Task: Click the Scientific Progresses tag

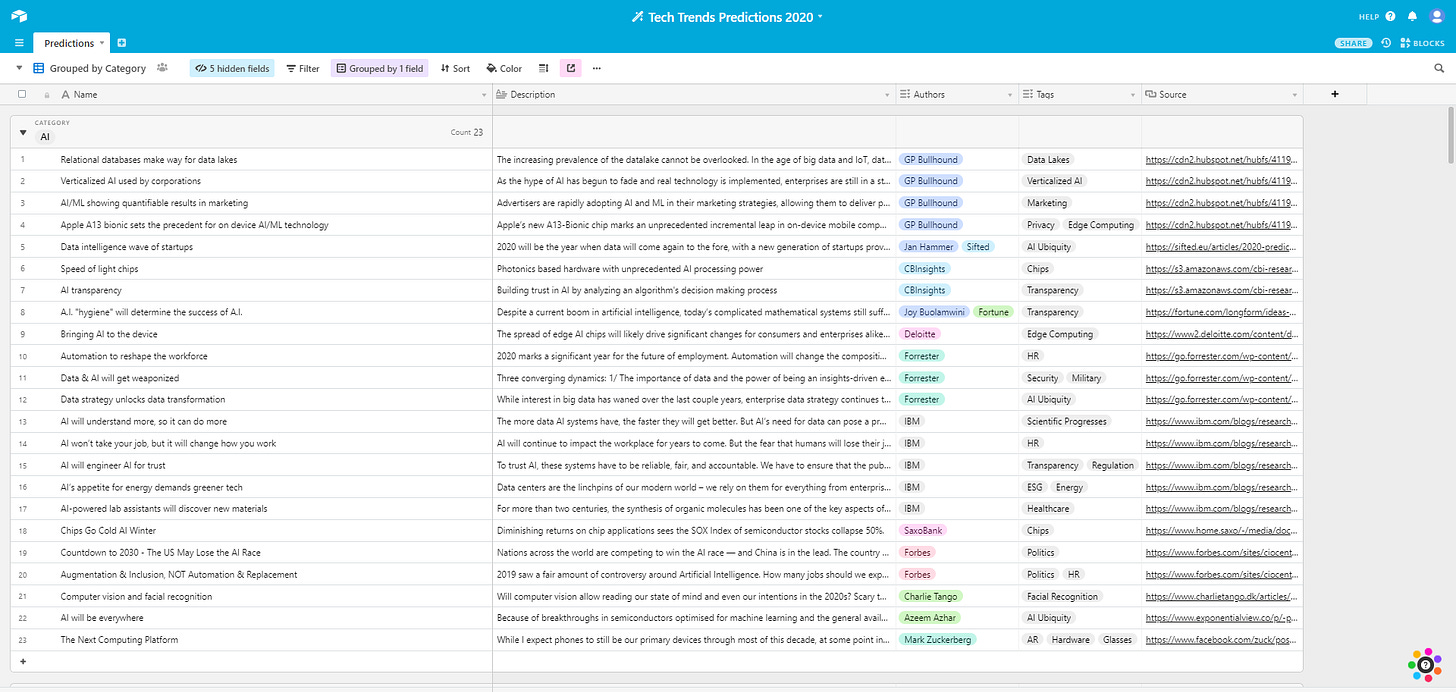Action: 1067,421
